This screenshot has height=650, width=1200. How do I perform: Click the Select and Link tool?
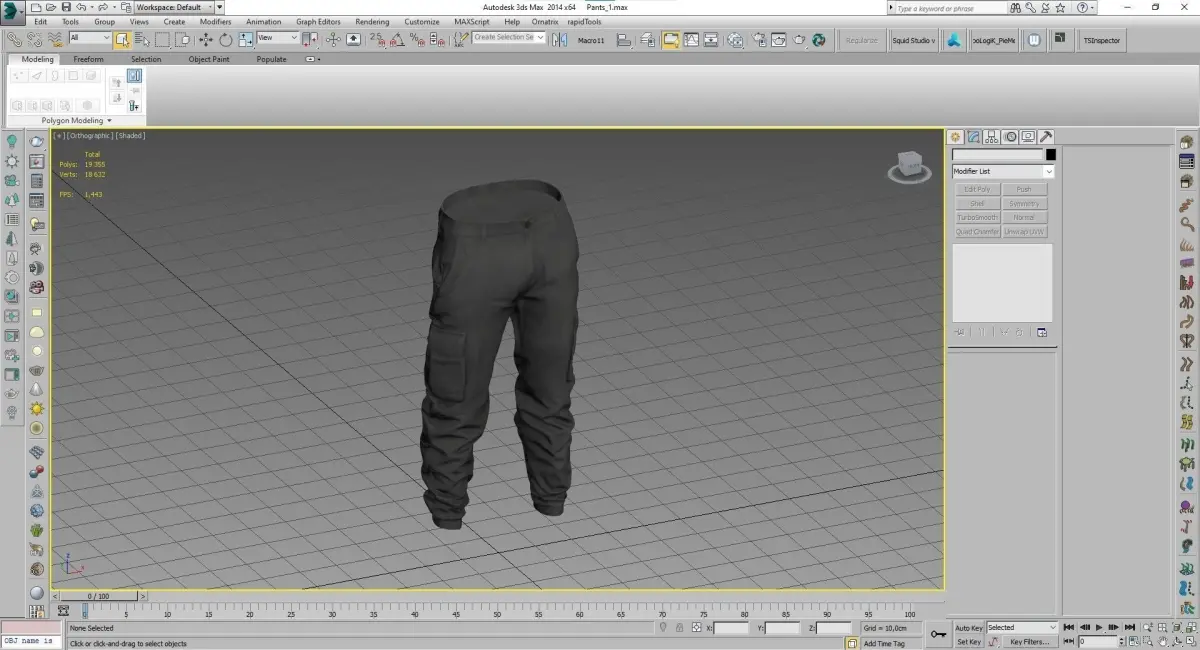click(16, 40)
